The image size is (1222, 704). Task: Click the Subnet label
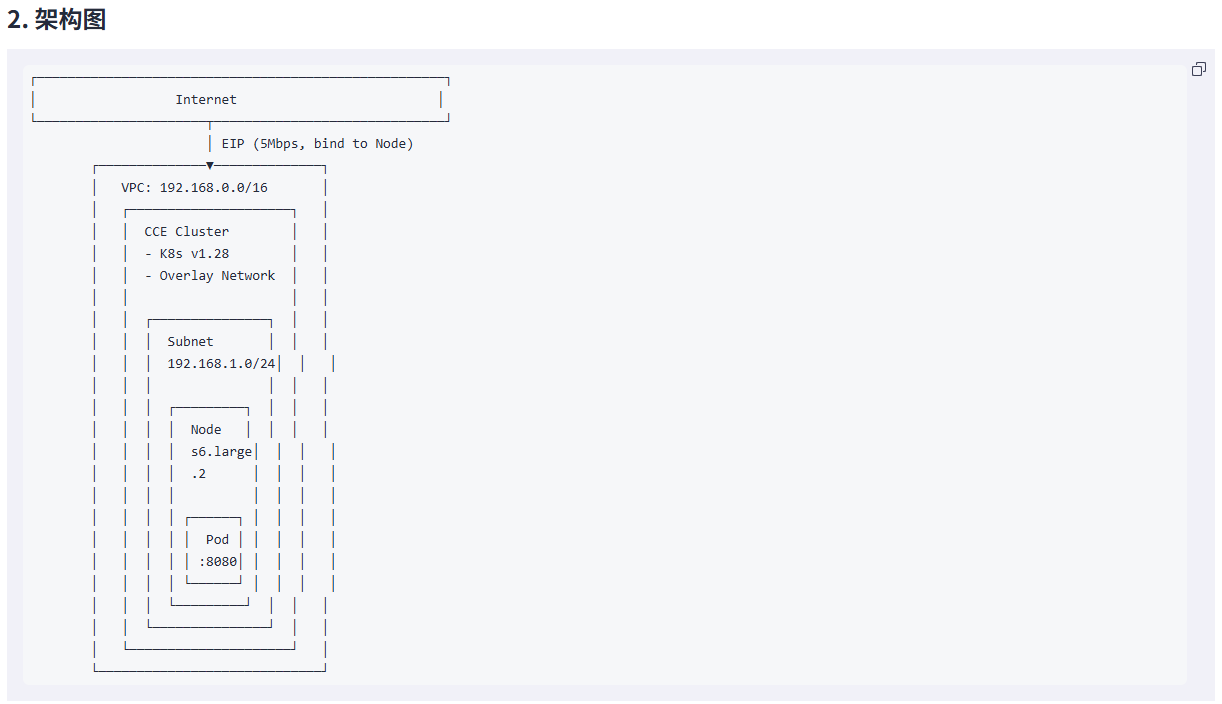[x=190, y=341]
